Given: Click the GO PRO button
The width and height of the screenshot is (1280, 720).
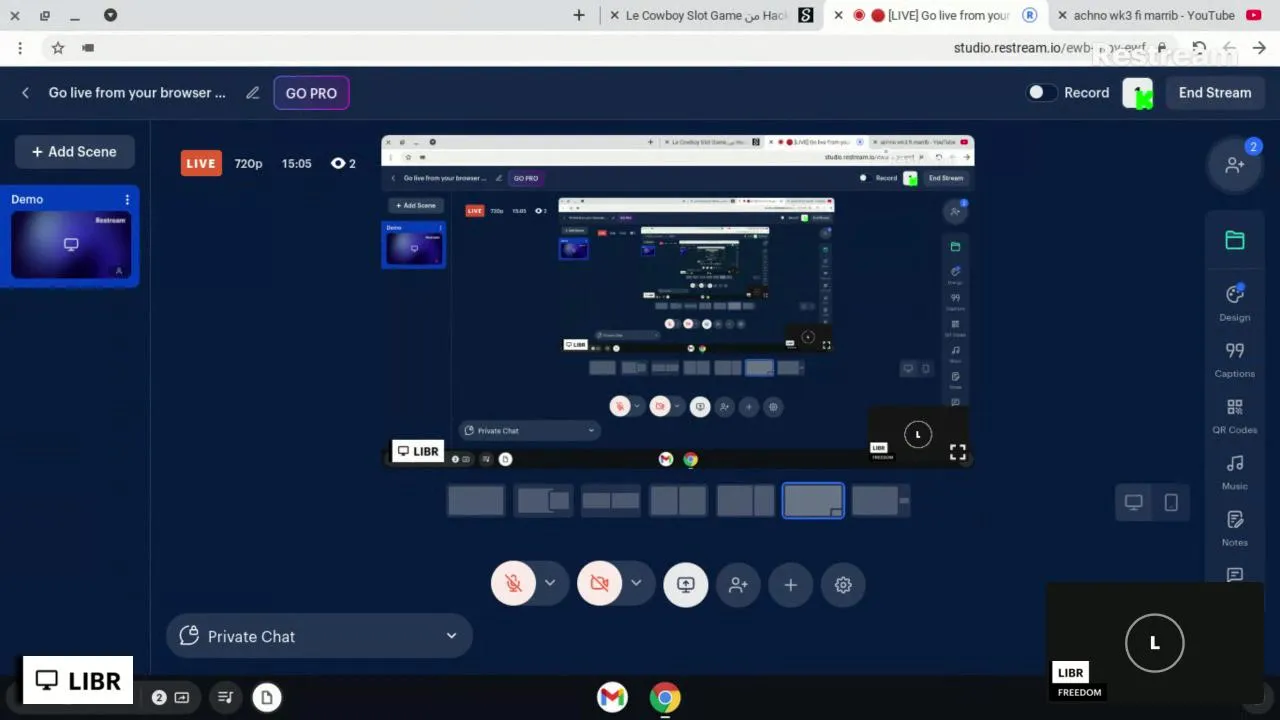Looking at the screenshot, I should pos(311,93).
